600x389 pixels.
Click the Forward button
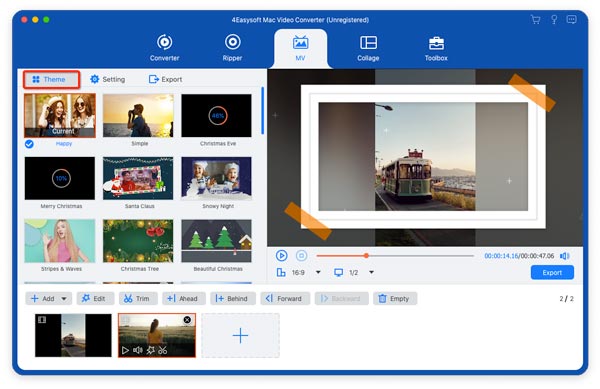[285, 298]
